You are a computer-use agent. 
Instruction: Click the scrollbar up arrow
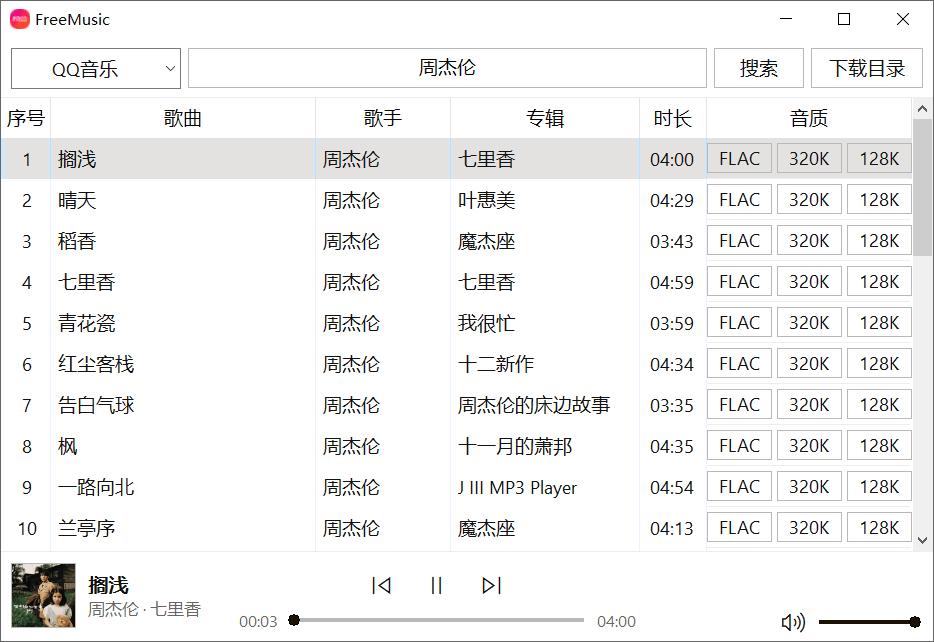pyautogui.click(x=923, y=109)
